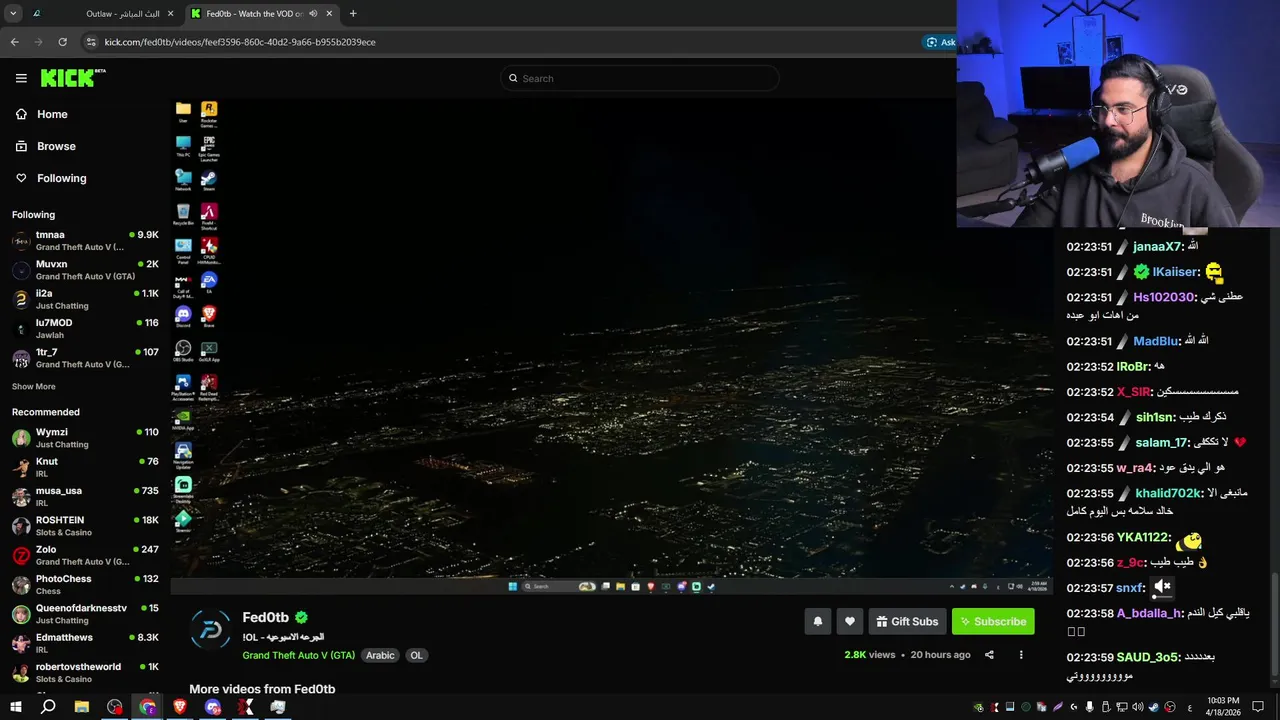
Task: Click the VOD video player
Action: pyautogui.click(x=611, y=346)
